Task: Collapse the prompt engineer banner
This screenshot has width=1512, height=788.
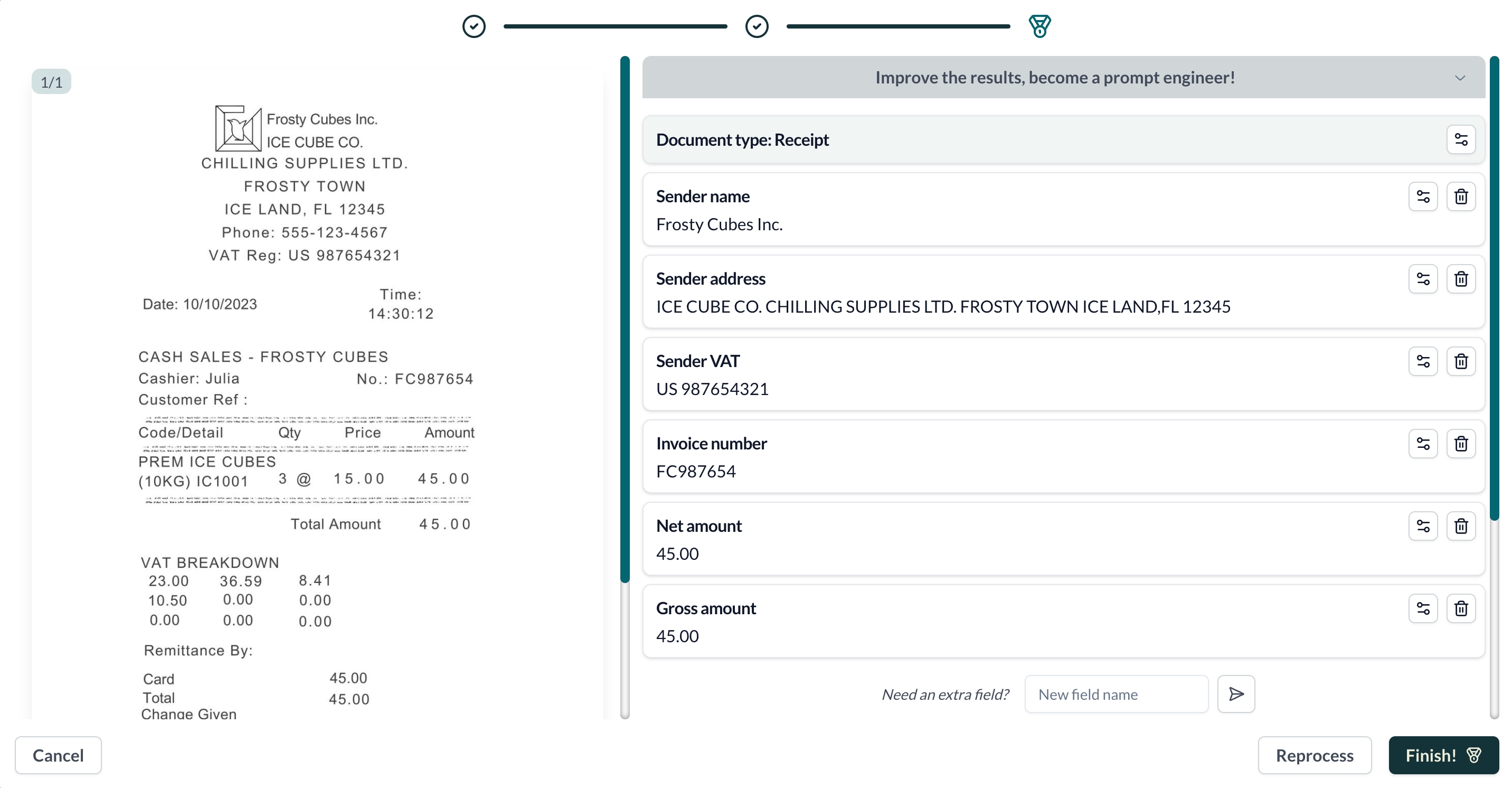Action: click(x=1460, y=78)
